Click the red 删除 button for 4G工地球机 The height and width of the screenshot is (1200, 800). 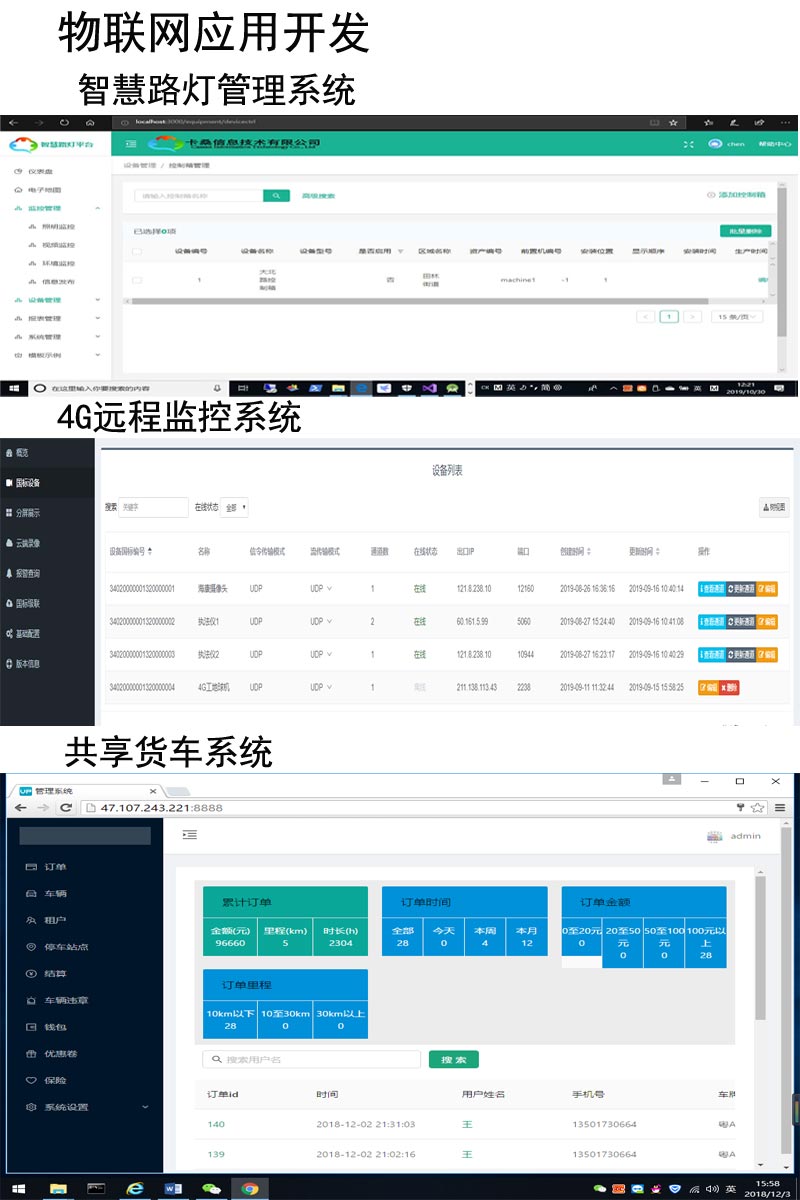tap(729, 688)
